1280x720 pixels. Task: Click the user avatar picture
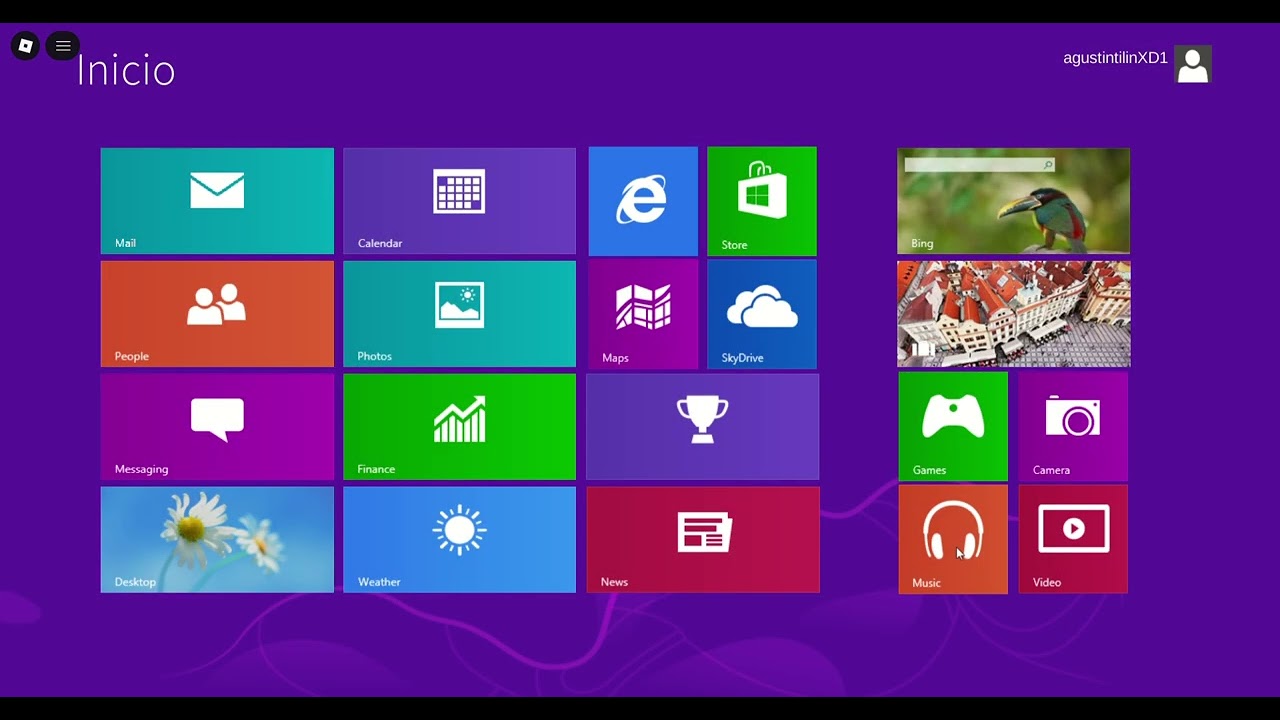pyautogui.click(x=1193, y=64)
